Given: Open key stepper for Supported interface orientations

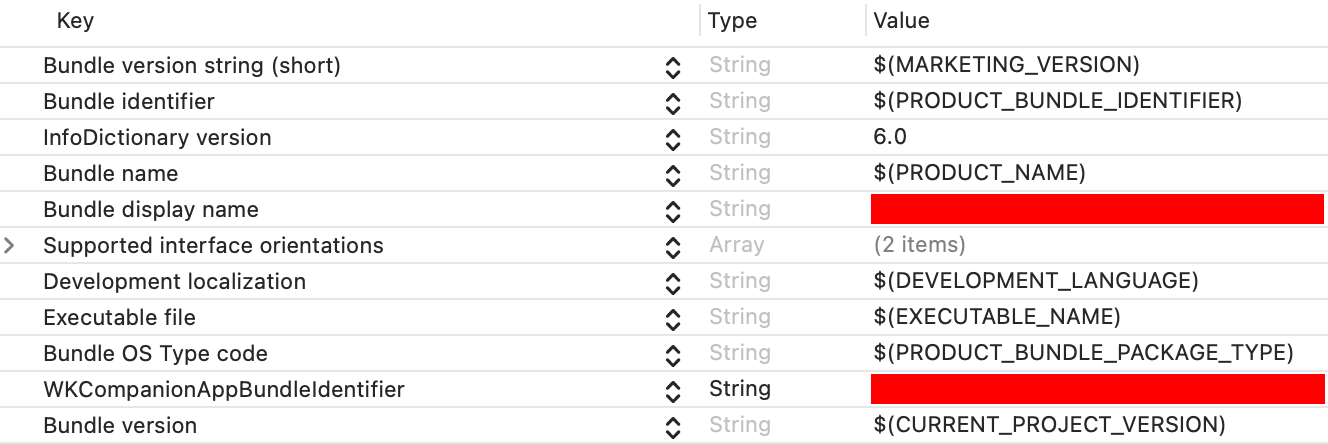Looking at the screenshot, I should click(x=673, y=247).
